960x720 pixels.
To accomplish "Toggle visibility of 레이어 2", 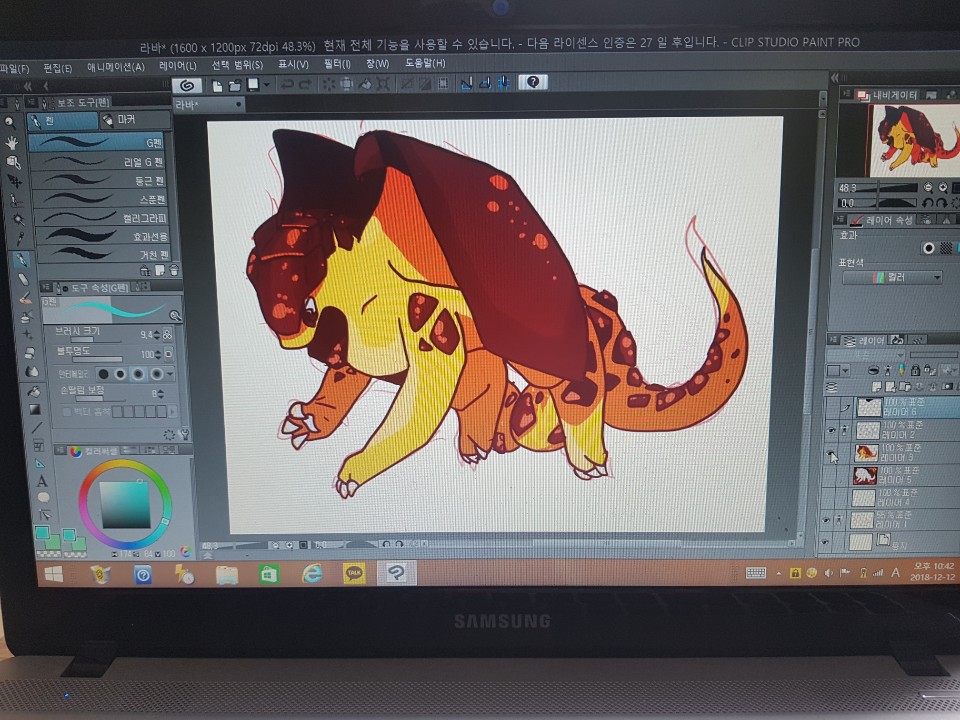I will coord(831,430).
